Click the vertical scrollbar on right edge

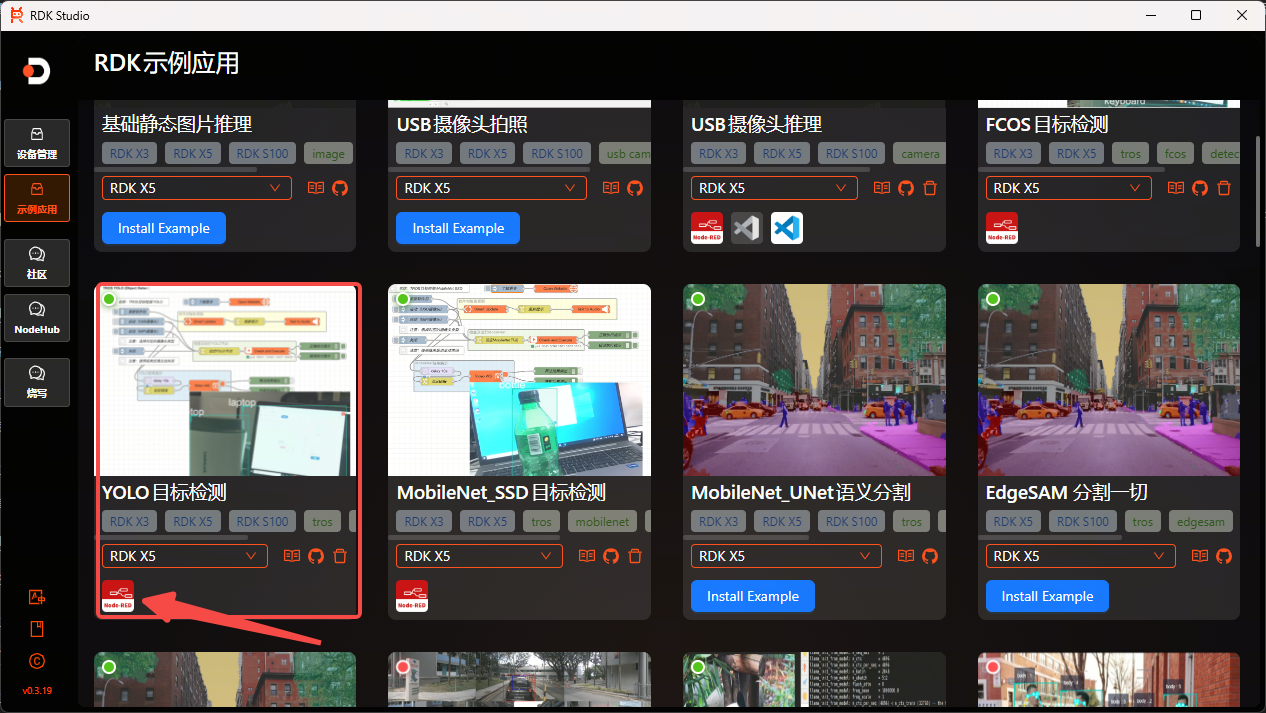1257,190
